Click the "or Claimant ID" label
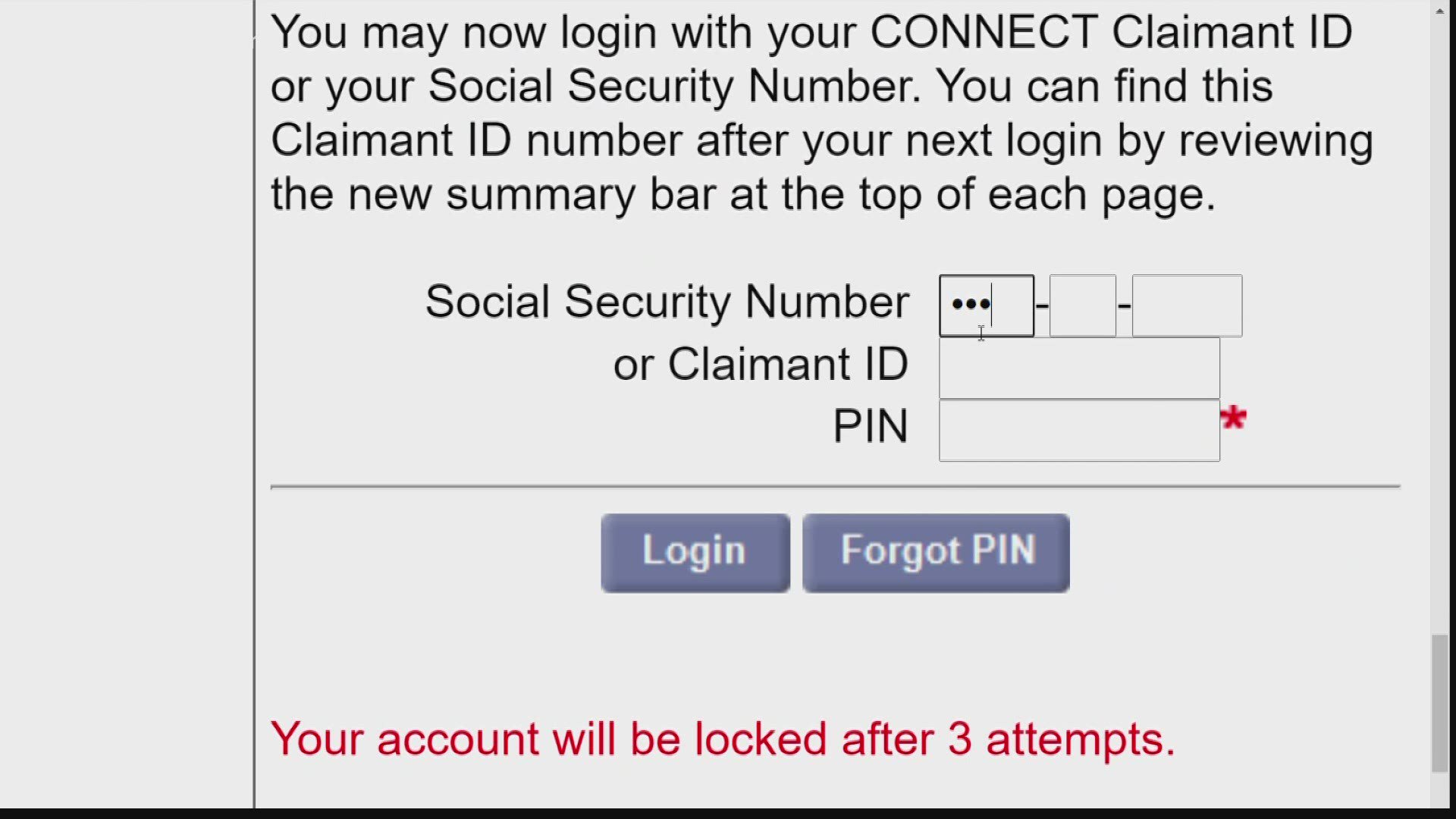 coord(760,365)
